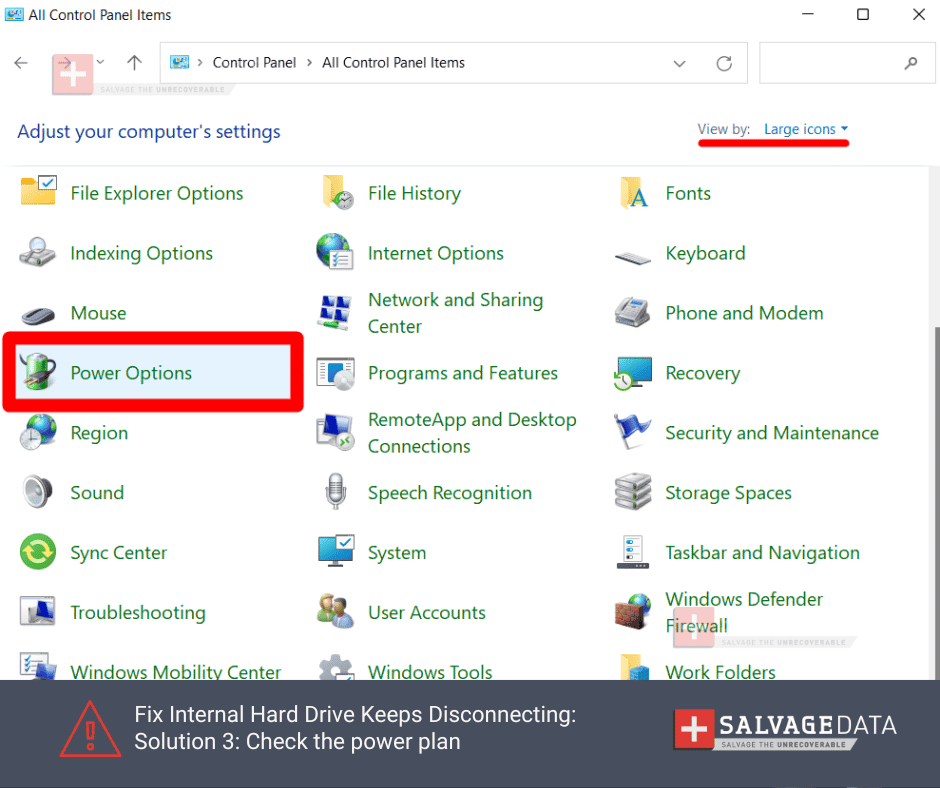
Task: Click Control Panel breadcrumb segment
Action: click(x=254, y=62)
